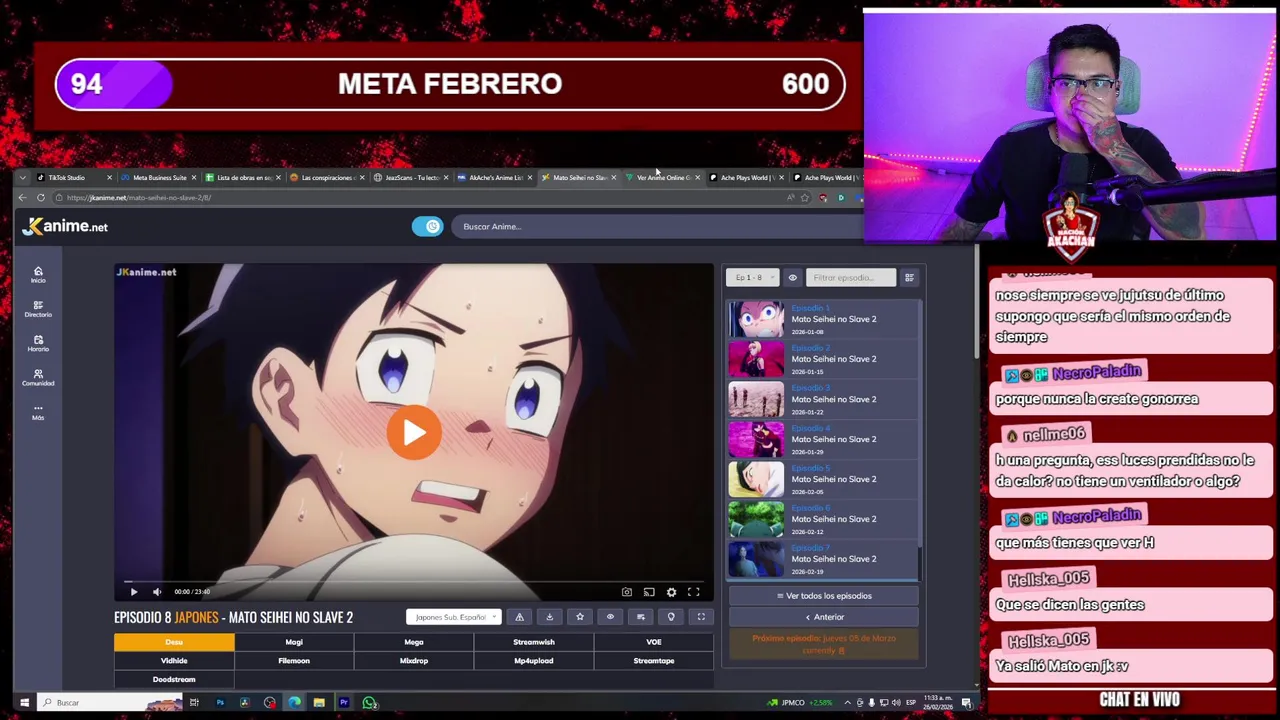This screenshot has width=1280, height=720.
Task: Open the Ep 1 - 8 range dropdown
Action: tap(752, 278)
